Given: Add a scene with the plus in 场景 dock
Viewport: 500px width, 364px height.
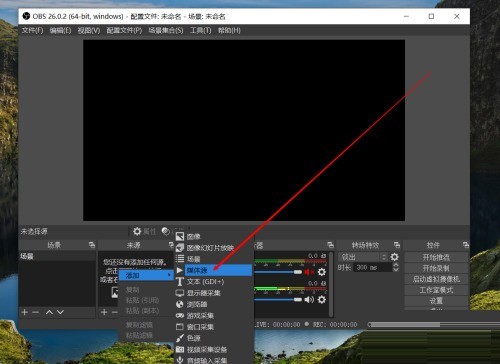Looking at the screenshot, I should coord(24,312).
